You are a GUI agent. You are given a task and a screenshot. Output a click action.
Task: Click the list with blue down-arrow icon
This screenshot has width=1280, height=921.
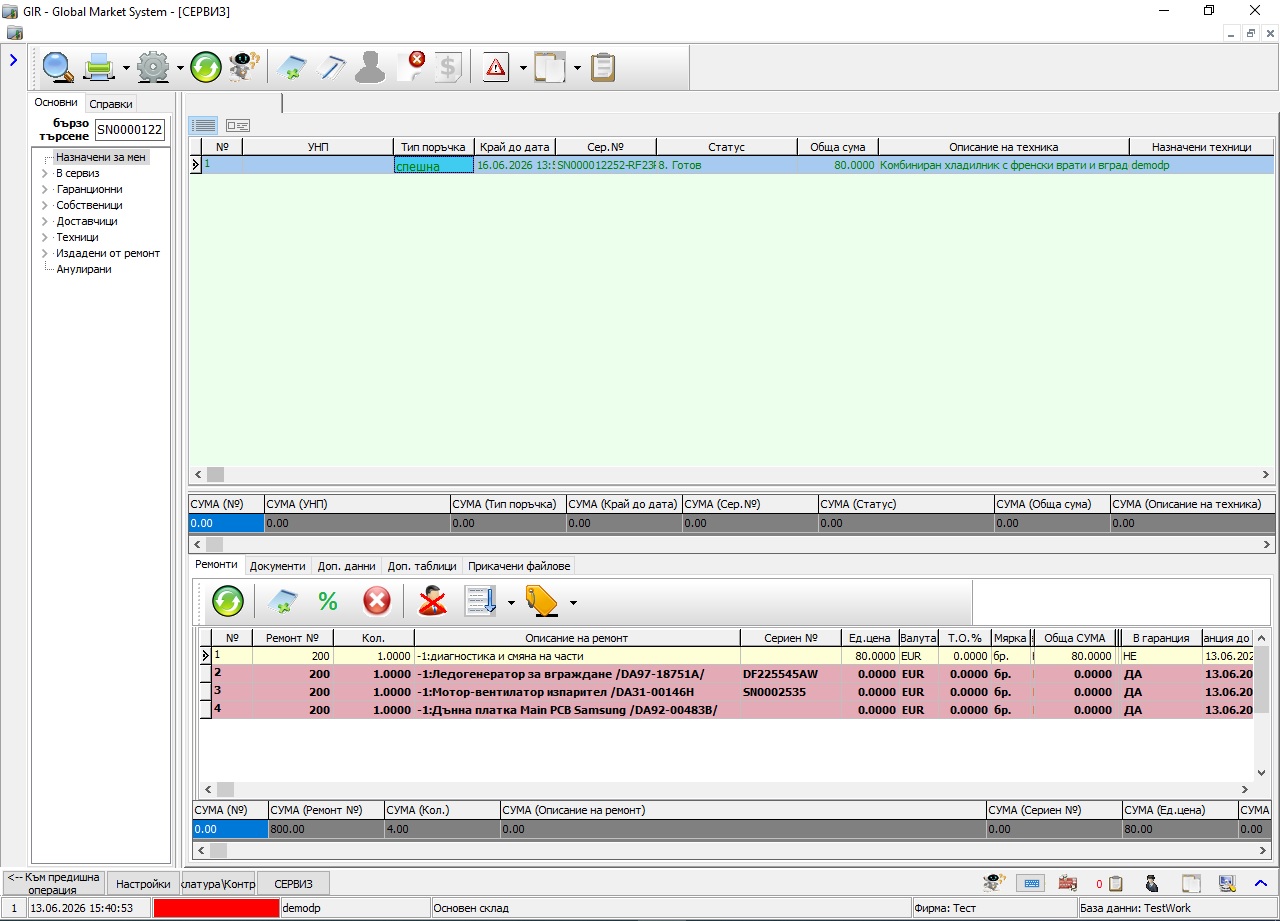point(481,601)
